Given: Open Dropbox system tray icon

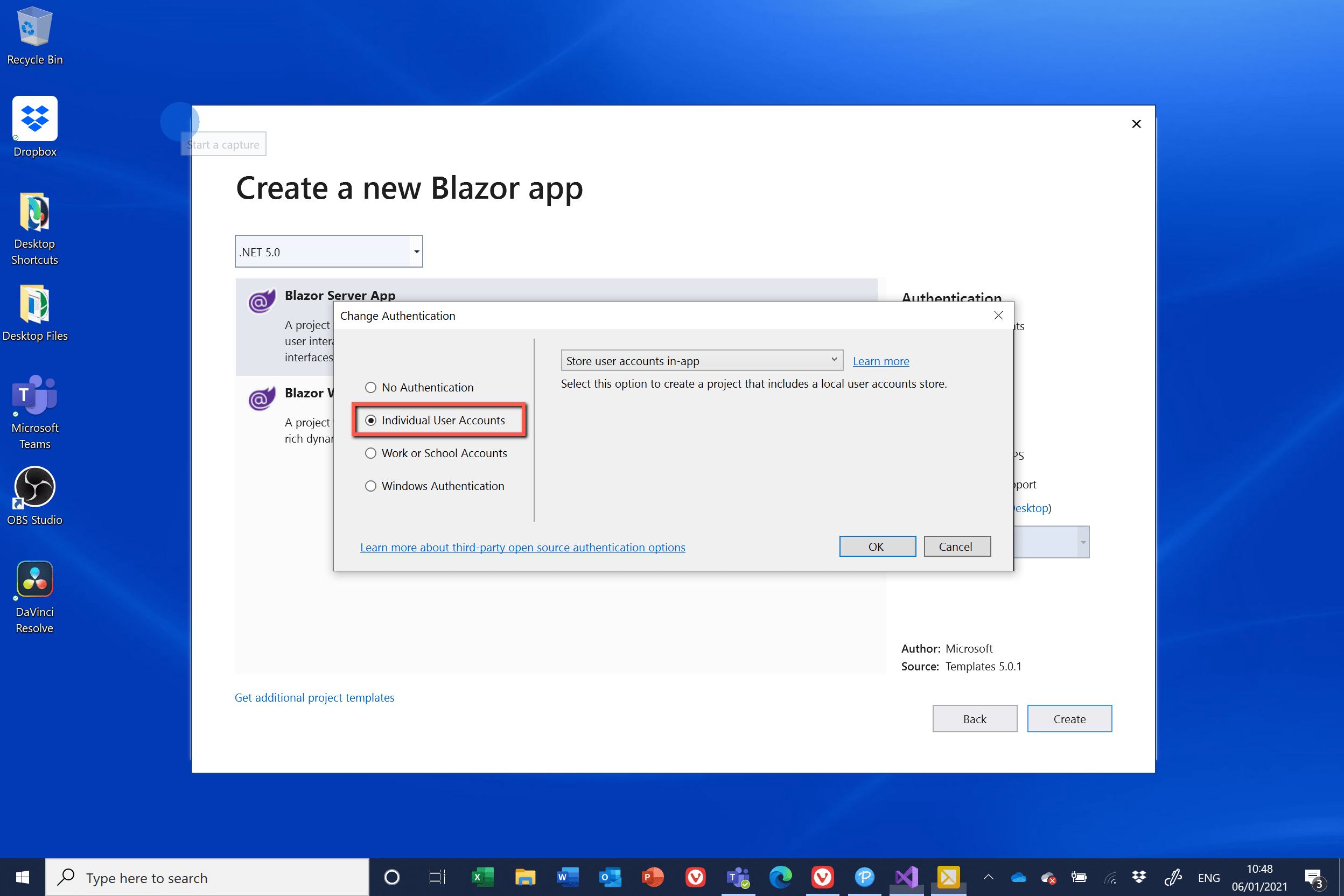Looking at the screenshot, I should 1139,877.
